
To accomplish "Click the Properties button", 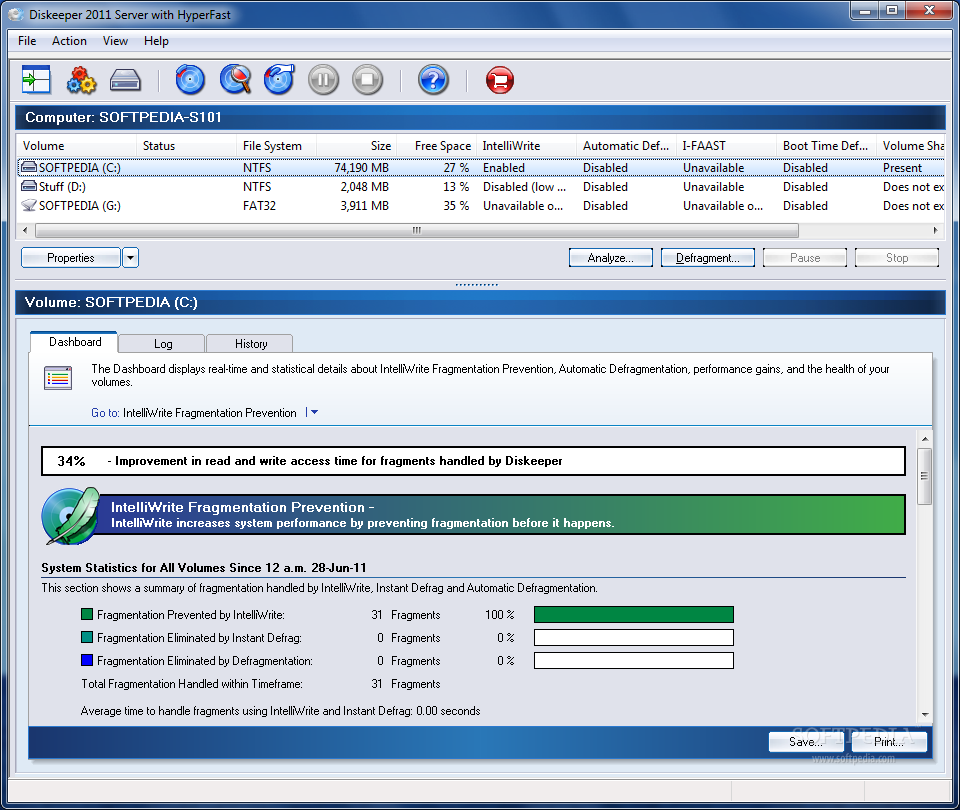I will (x=70, y=258).
